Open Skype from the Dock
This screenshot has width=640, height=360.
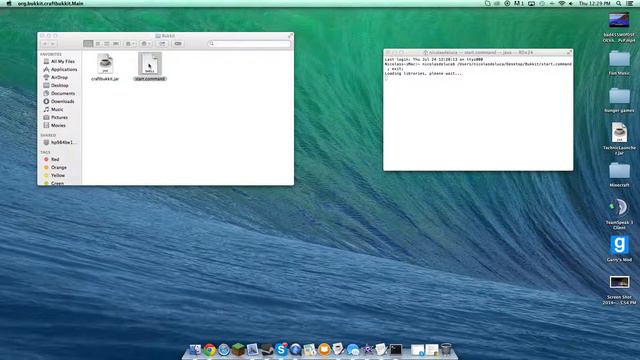coord(281,350)
